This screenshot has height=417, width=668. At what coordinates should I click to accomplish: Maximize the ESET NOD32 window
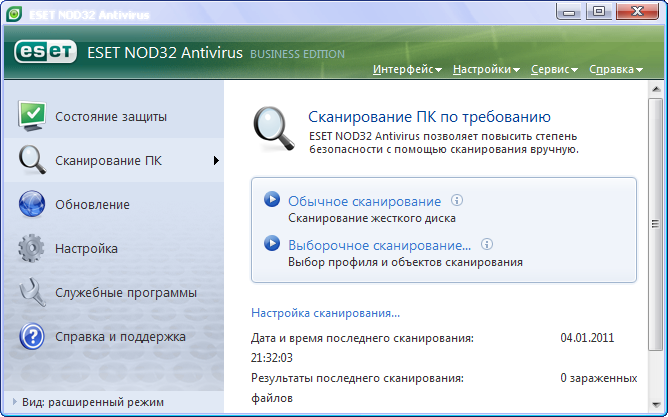tap(599, 12)
